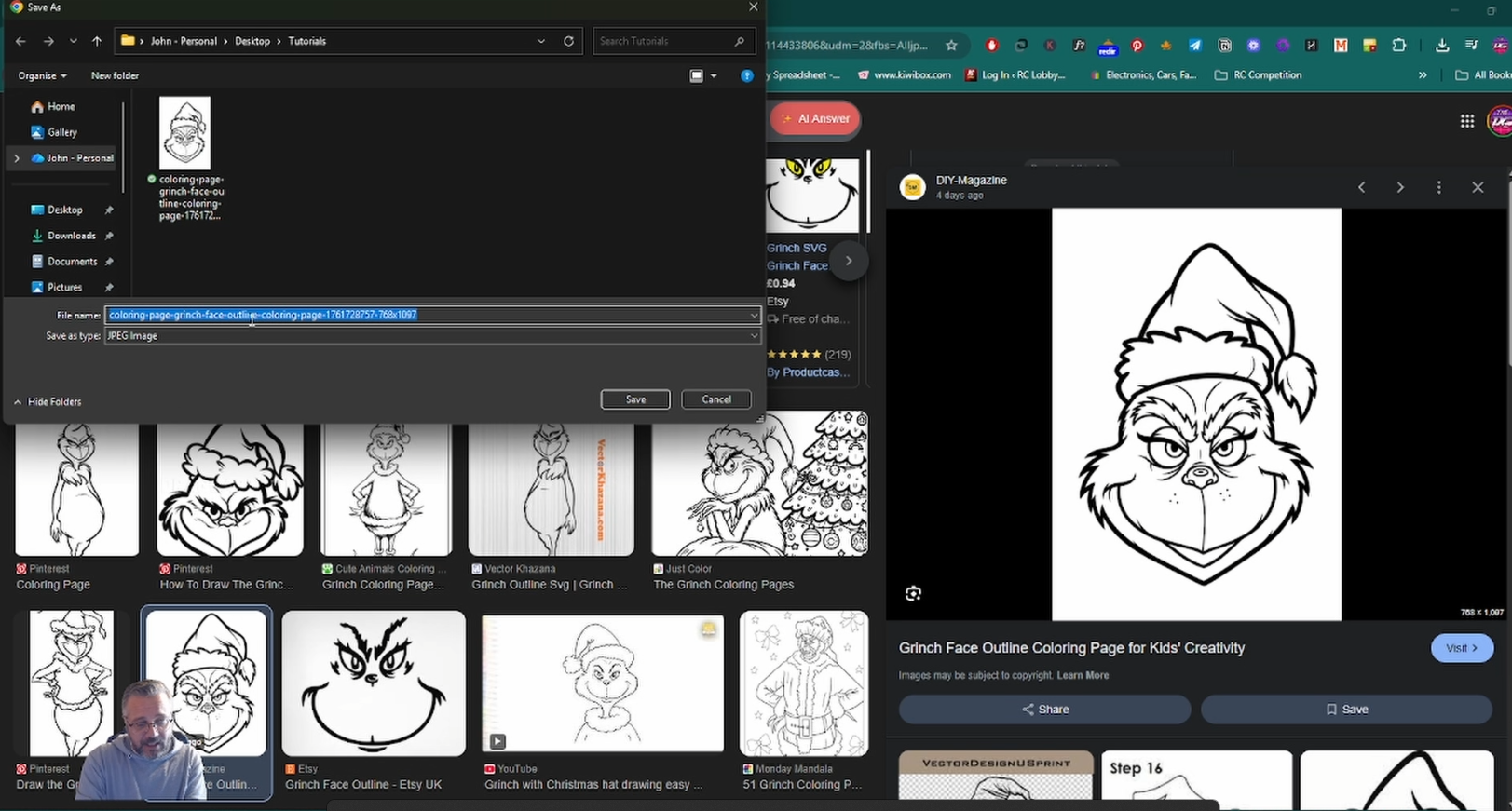This screenshot has height=811, width=1512.
Task: Click the Visit button for the image
Action: point(1461,648)
